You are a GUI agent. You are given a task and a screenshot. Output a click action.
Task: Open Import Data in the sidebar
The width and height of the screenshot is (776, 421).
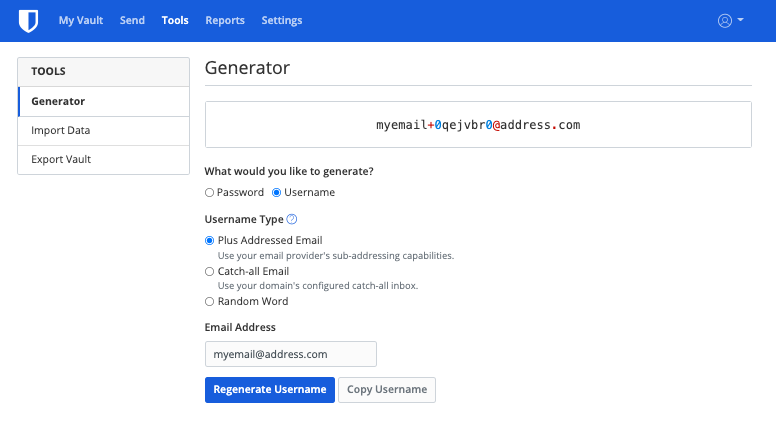point(104,131)
